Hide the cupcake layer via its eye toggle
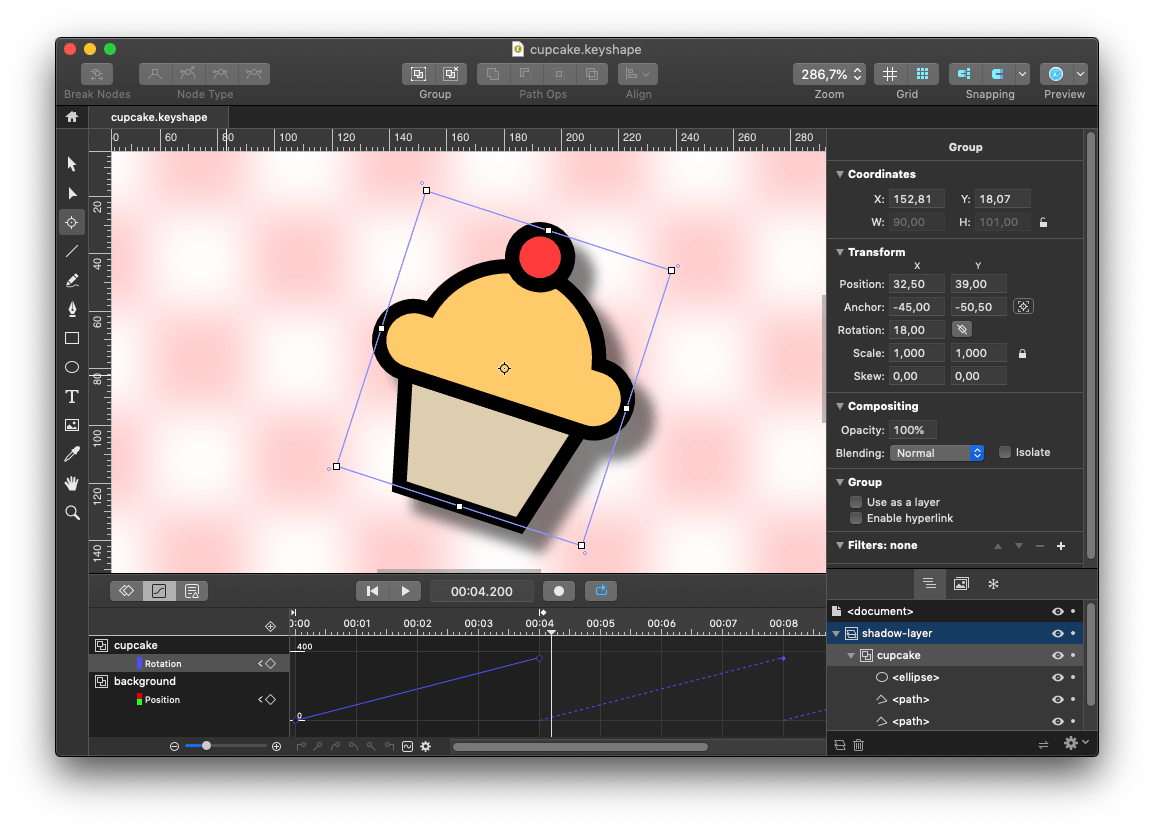Image resolution: width=1154 pixels, height=830 pixels. pyautogui.click(x=1058, y=655)
